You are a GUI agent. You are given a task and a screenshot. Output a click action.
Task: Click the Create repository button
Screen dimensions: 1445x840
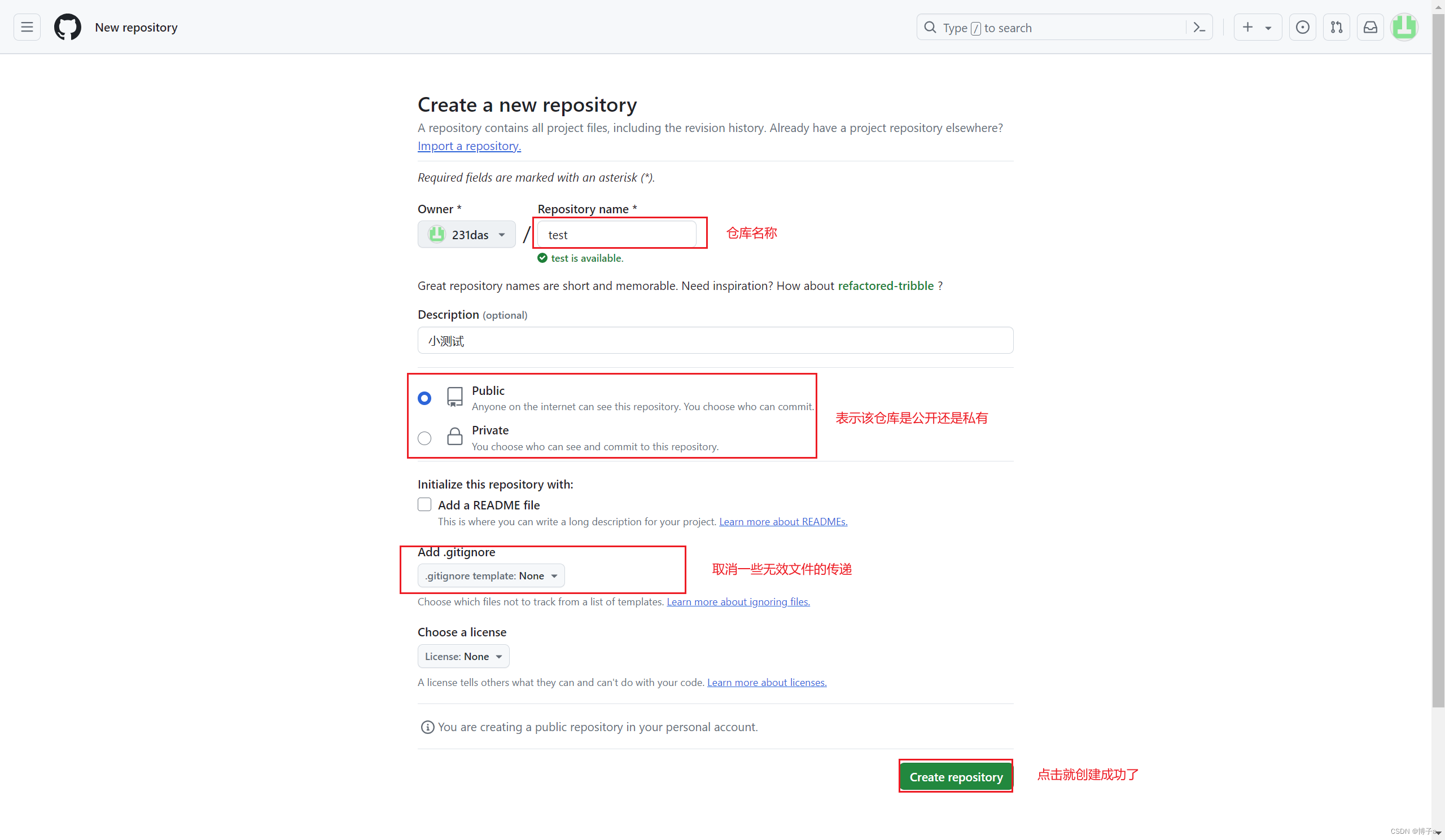(955, 776)
